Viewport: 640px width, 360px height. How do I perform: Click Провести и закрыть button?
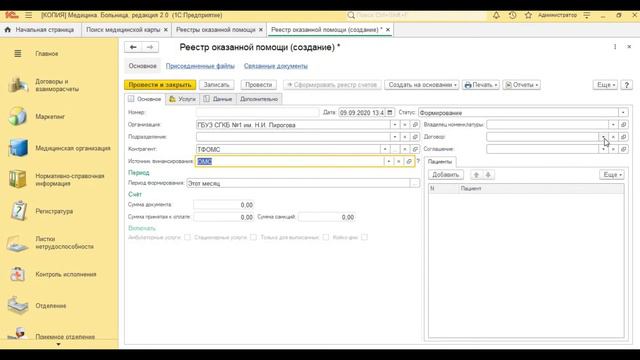click(160, 85)
